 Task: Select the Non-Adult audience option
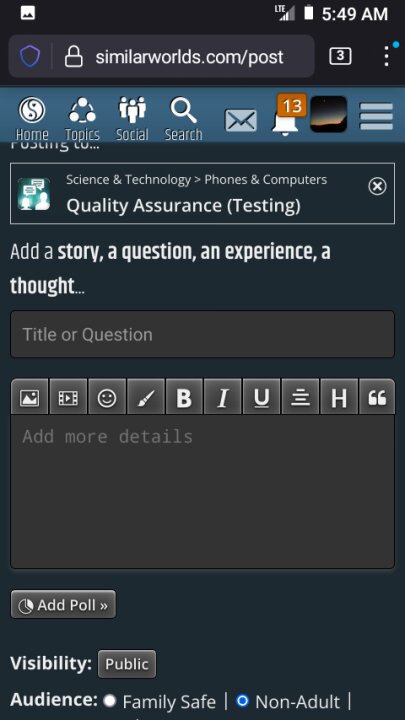[x=242, y=701]
